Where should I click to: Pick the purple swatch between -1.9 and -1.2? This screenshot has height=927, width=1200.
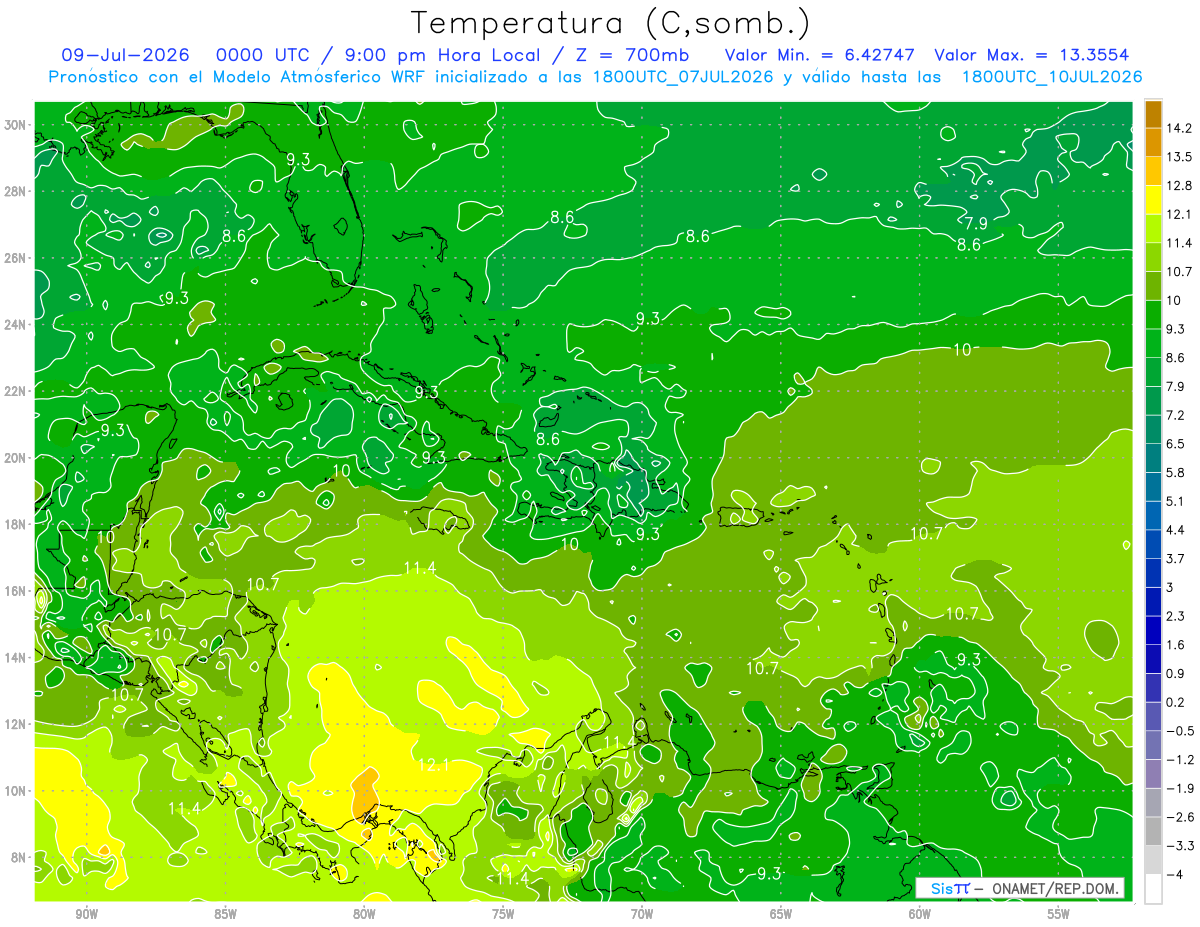1153,774
